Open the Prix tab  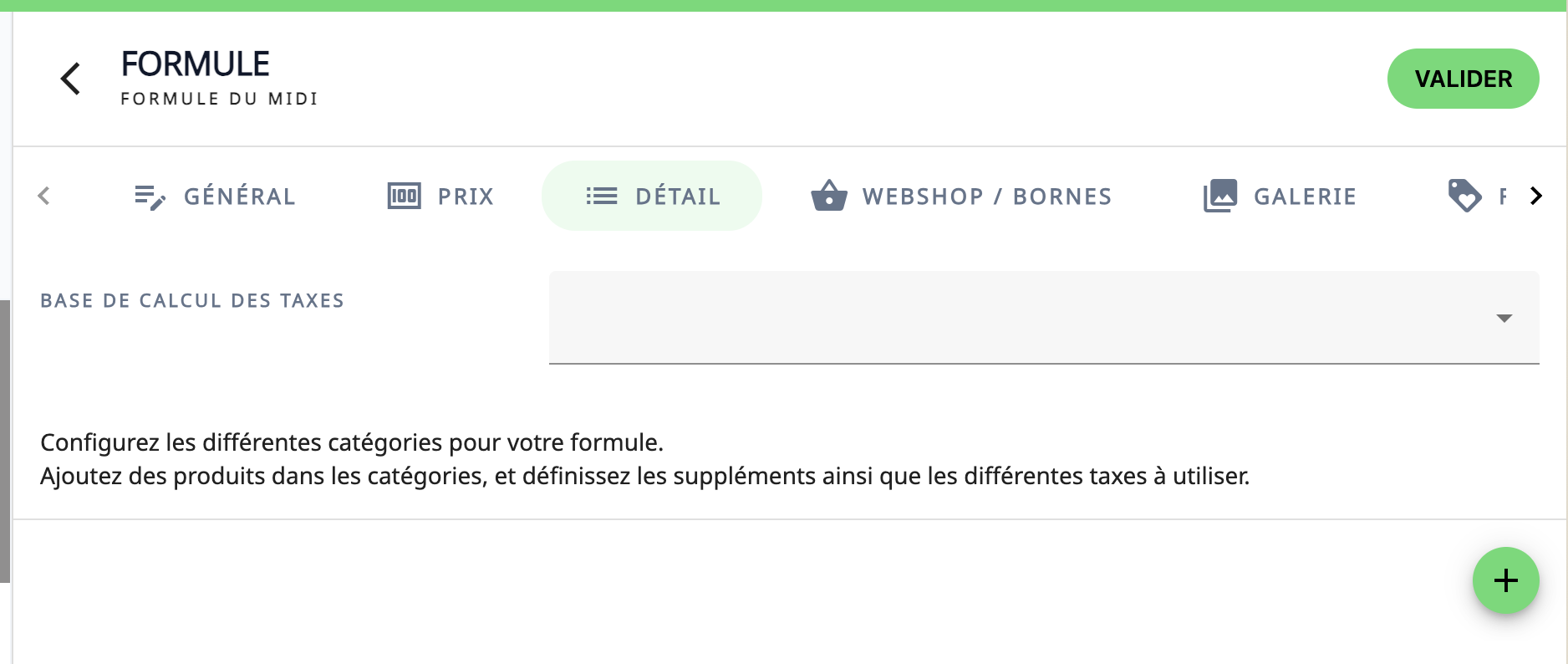point(466,197)
